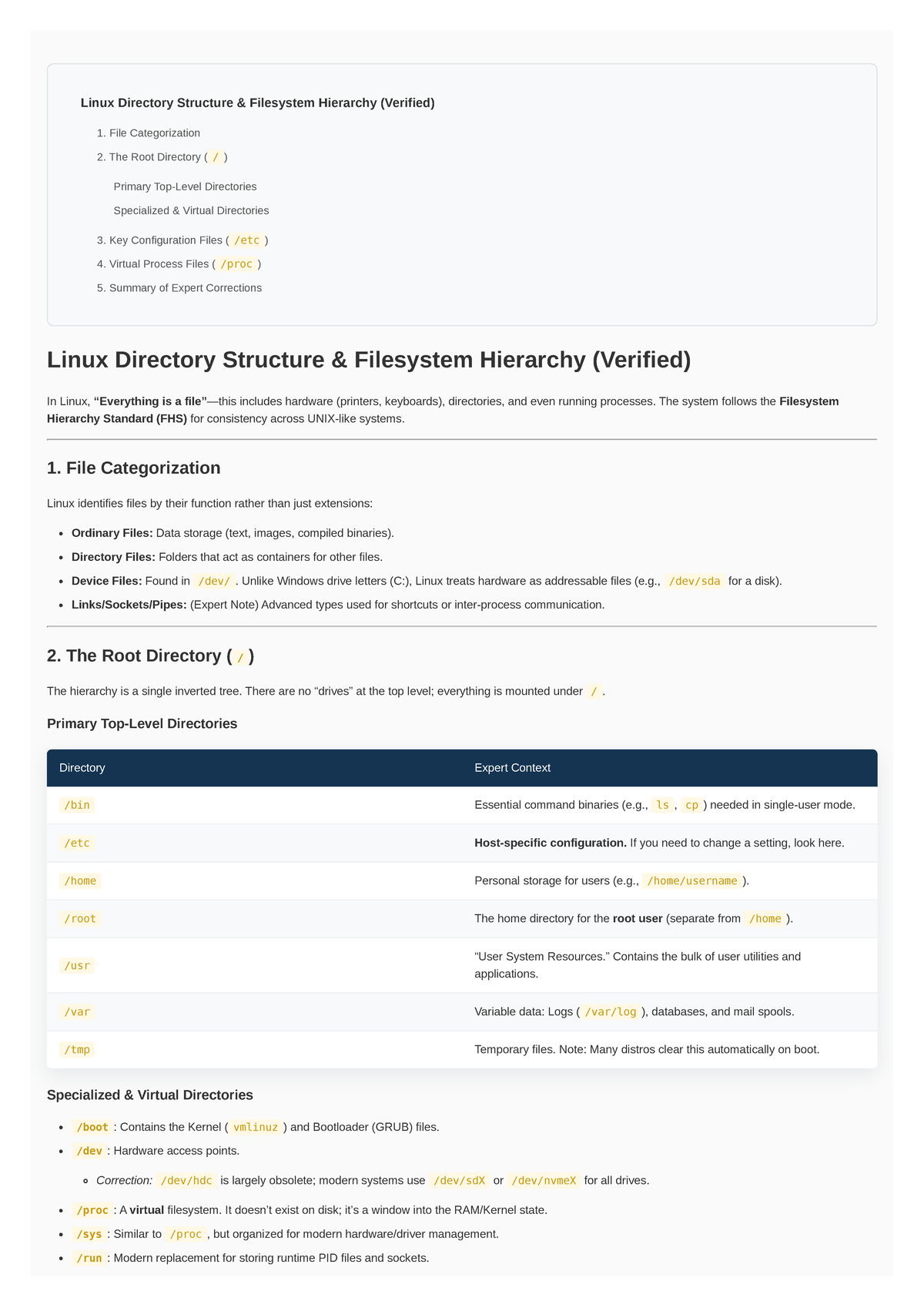This screenshot has width=924, height=1308.
Task: Follow 'Key Configuration Files' contents link
Action: tap(189, 240)
